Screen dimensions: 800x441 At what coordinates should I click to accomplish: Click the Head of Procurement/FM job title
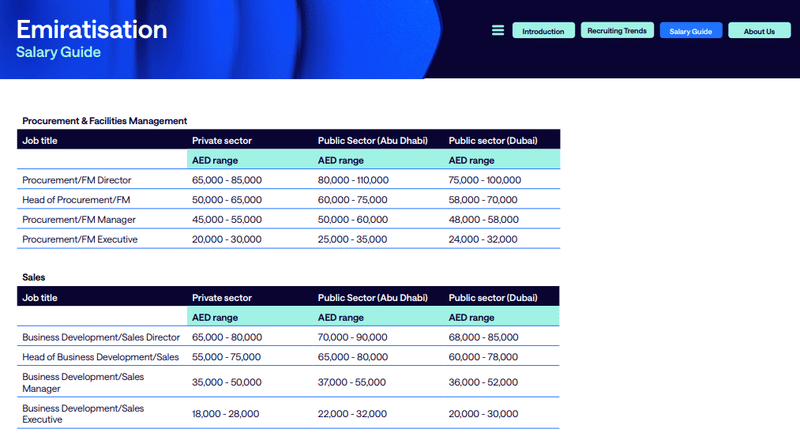pyautogui.click(x=76, y=200)
